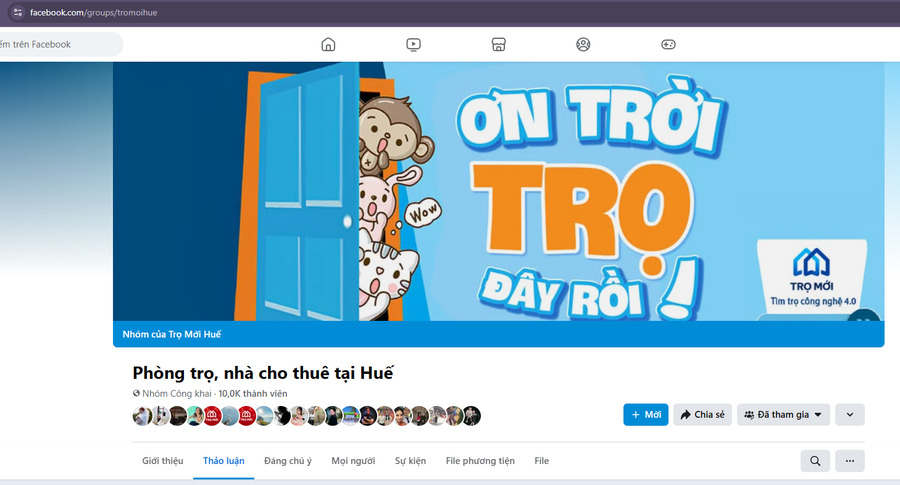The height and width of the screenshot is (485, 900).
Task: Expand the Đã tham gia dropdown
Action: [x=783, y=414]
